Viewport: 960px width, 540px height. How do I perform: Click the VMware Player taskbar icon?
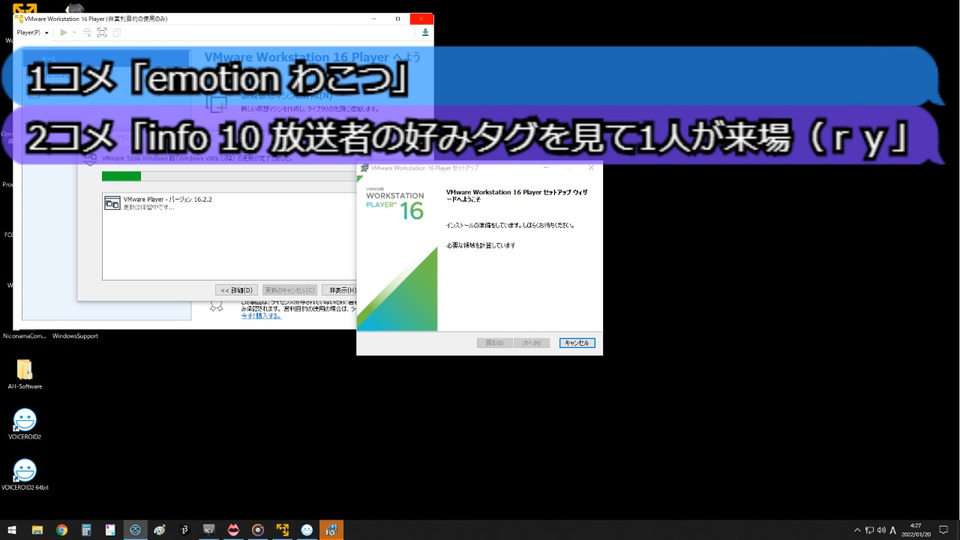(x=282, y=530)
